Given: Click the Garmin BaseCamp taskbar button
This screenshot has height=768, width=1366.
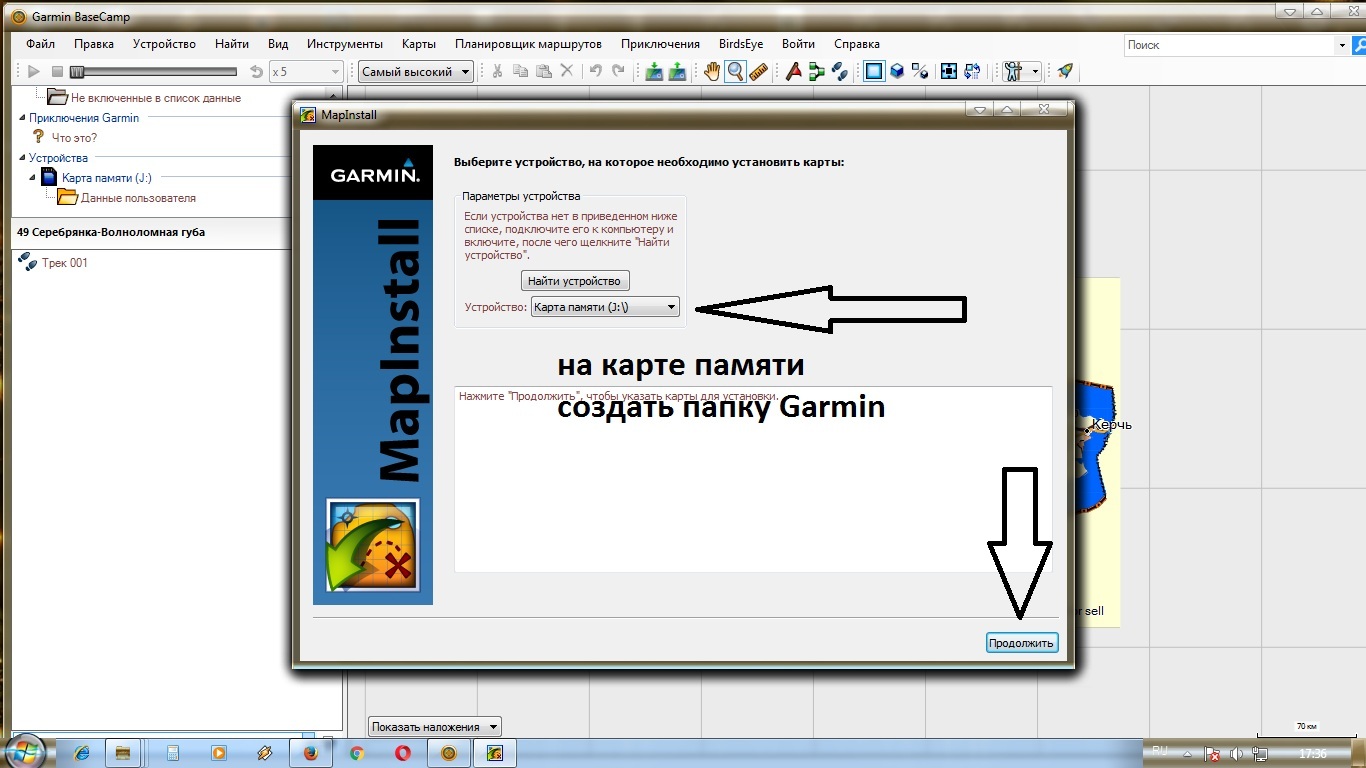Looking at the screenshot, I should click(449, 752).
